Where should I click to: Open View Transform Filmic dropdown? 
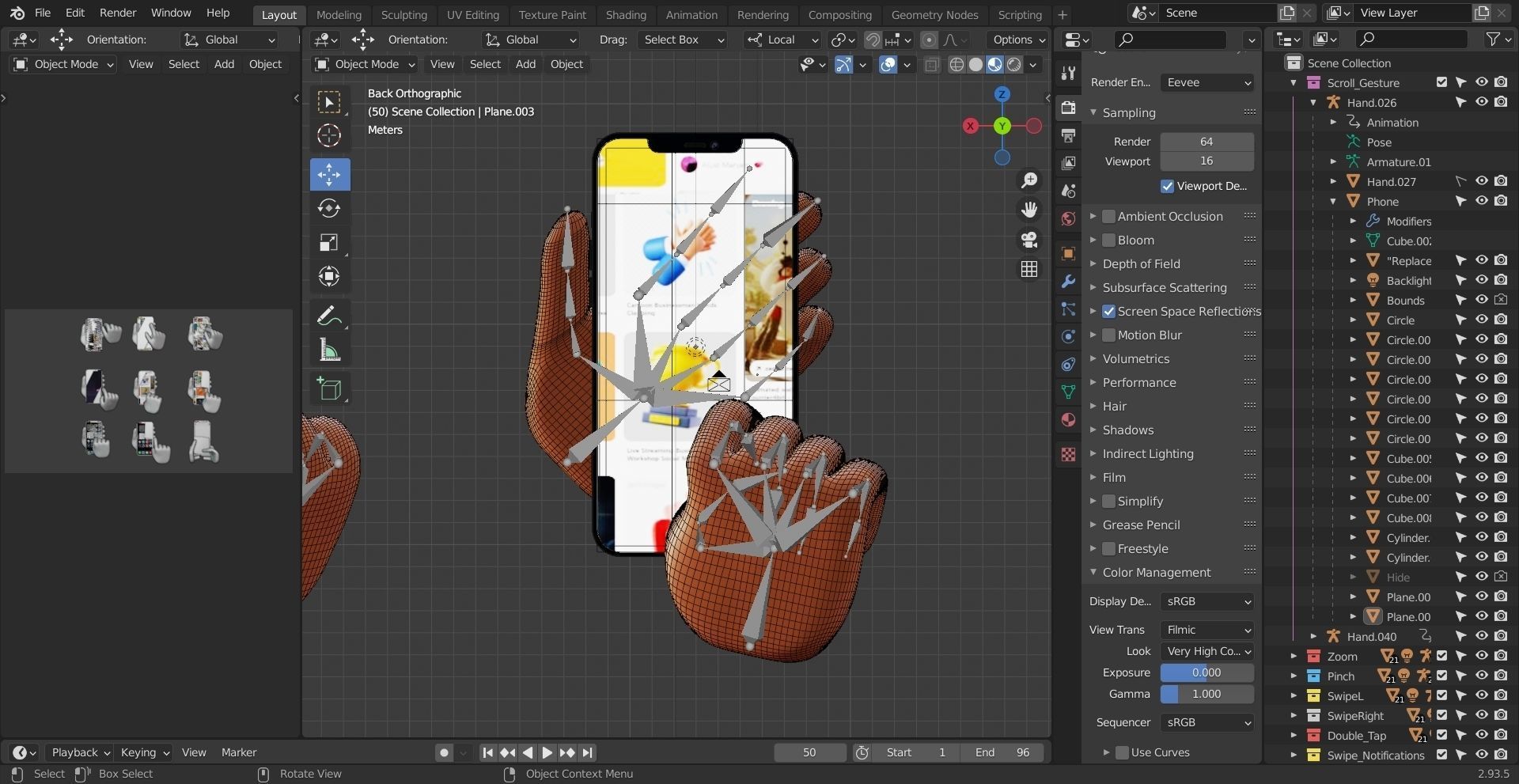coord(1207,630)
